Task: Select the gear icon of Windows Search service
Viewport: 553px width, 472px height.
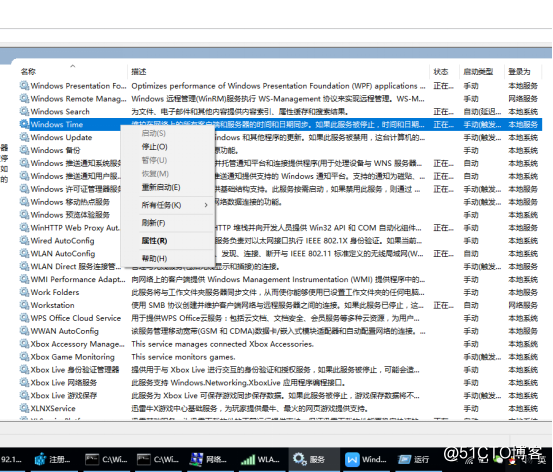Action: [x=24, y=111]
